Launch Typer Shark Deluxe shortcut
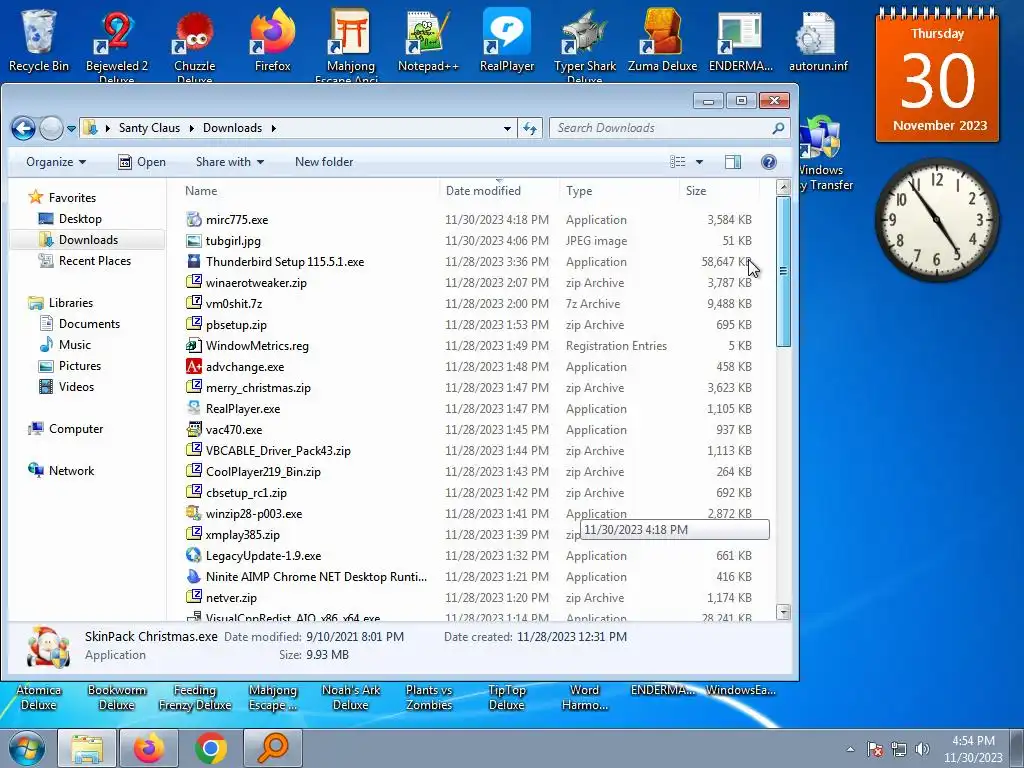Viewport: 1024px width, 768px height. pyautogui.click(x=584, y=44)
